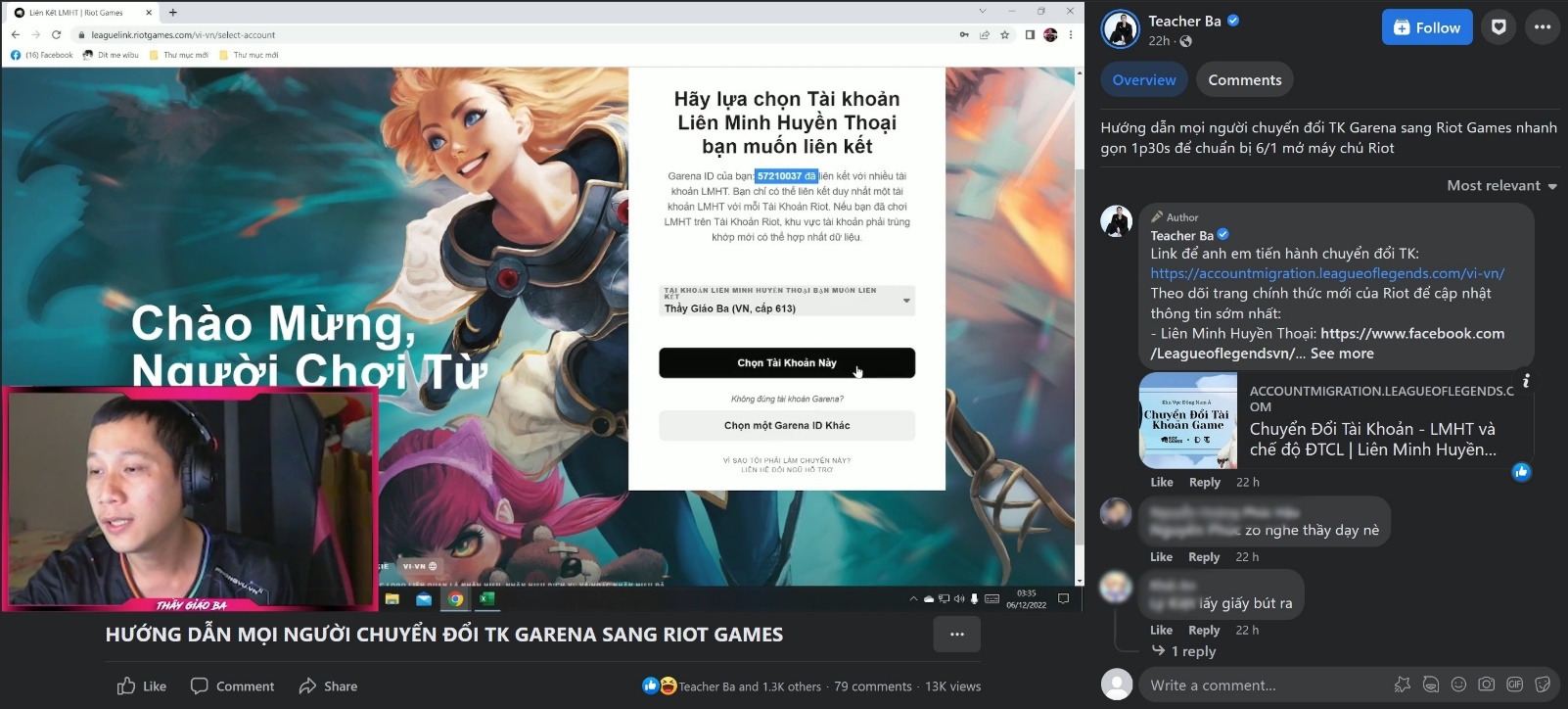Open the 'Dit me wibu' bookmark in video browser
The image size is (1568, 709).
[112, 55]
